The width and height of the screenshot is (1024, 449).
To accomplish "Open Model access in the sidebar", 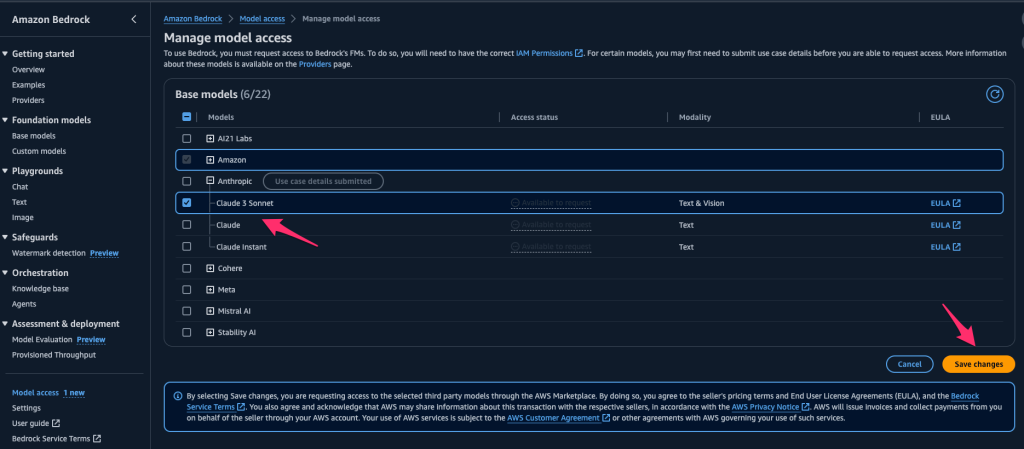I will tap(35, 393).
